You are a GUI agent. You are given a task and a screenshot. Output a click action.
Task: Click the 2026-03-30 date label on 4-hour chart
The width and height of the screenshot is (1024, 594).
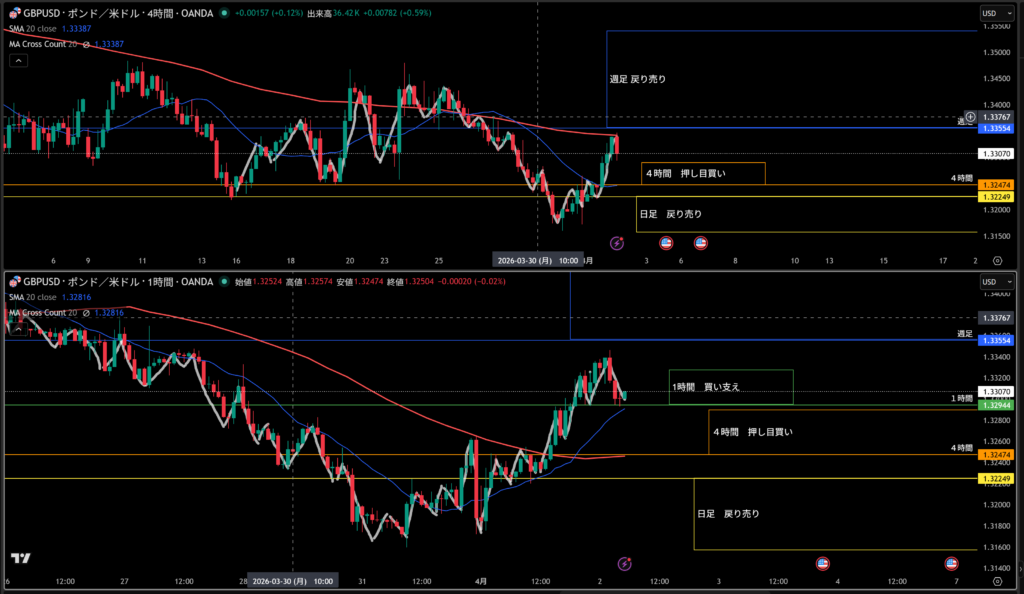click(538, 259)
